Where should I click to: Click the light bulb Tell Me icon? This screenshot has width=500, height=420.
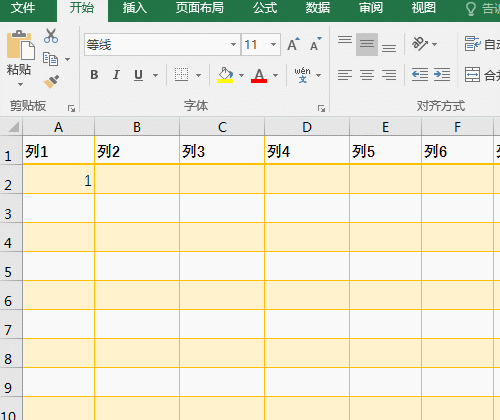pyautogui.click(x=471, y=9)
